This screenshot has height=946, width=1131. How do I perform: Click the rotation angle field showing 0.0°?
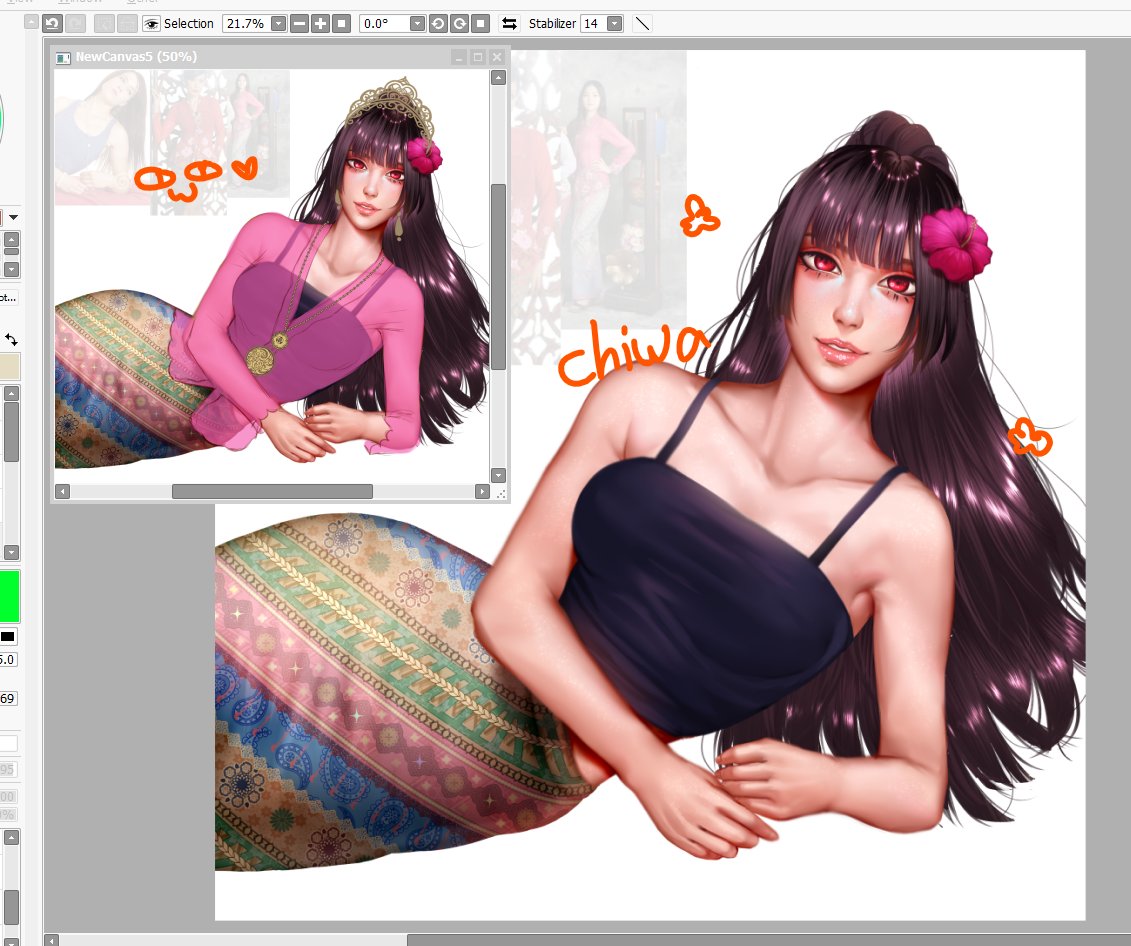pos(384,24)
